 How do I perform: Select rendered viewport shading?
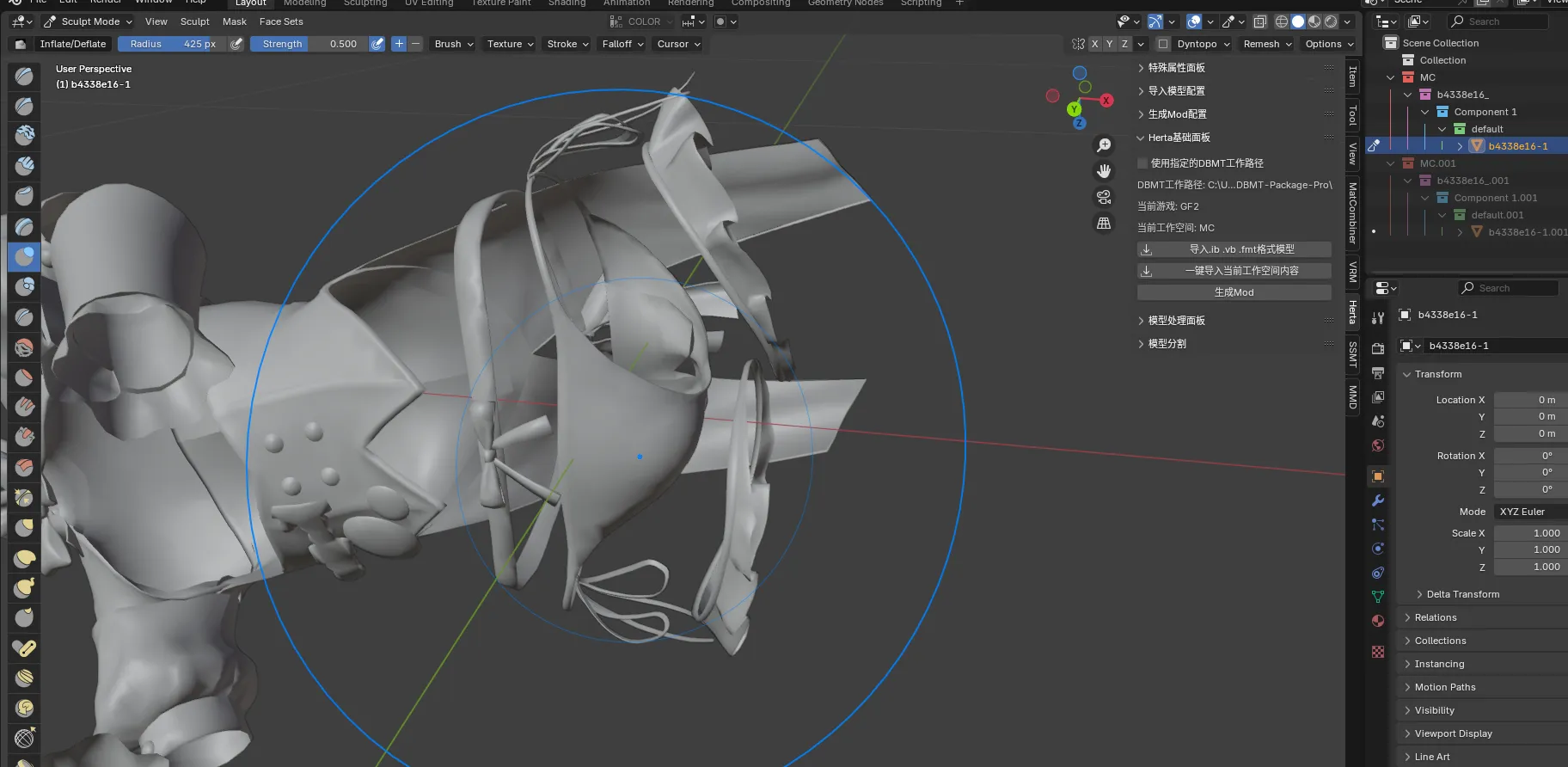coord(1331,21)
